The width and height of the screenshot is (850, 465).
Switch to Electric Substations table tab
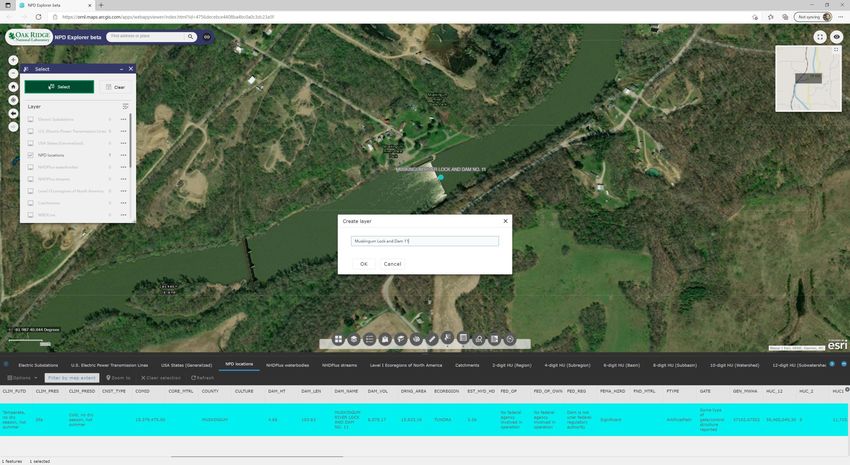pyautogui.click(x=38, y=365)
